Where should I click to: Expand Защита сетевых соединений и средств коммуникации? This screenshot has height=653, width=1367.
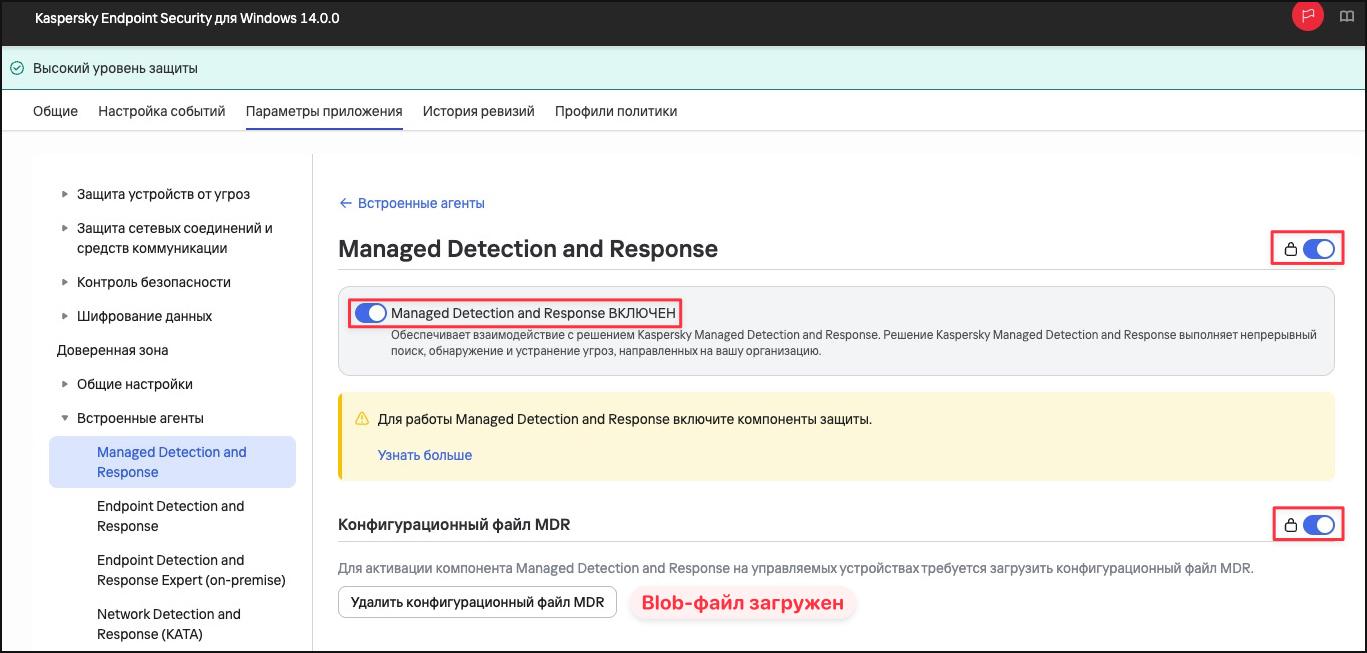(x=65, y=228)
